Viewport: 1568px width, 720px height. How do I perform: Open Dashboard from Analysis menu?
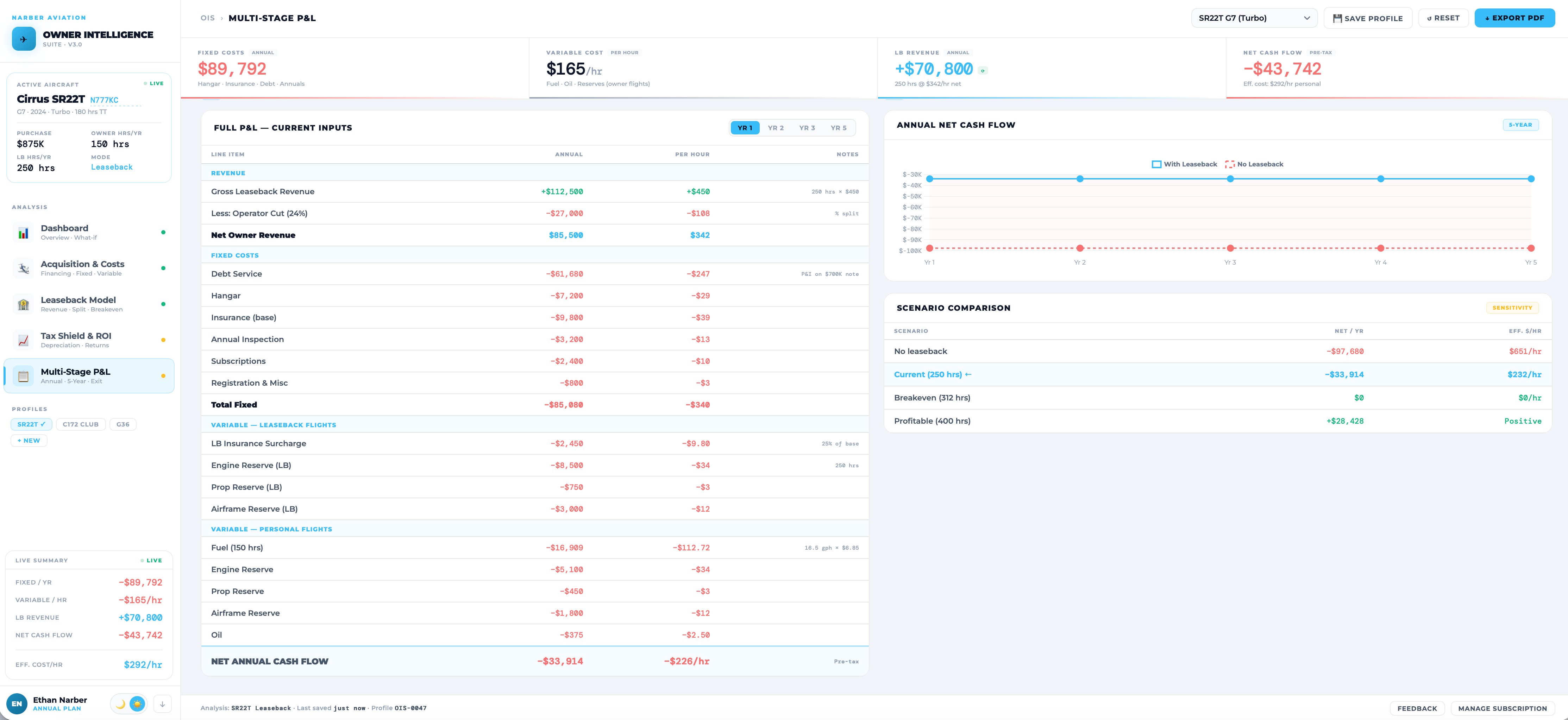(89, 233)
